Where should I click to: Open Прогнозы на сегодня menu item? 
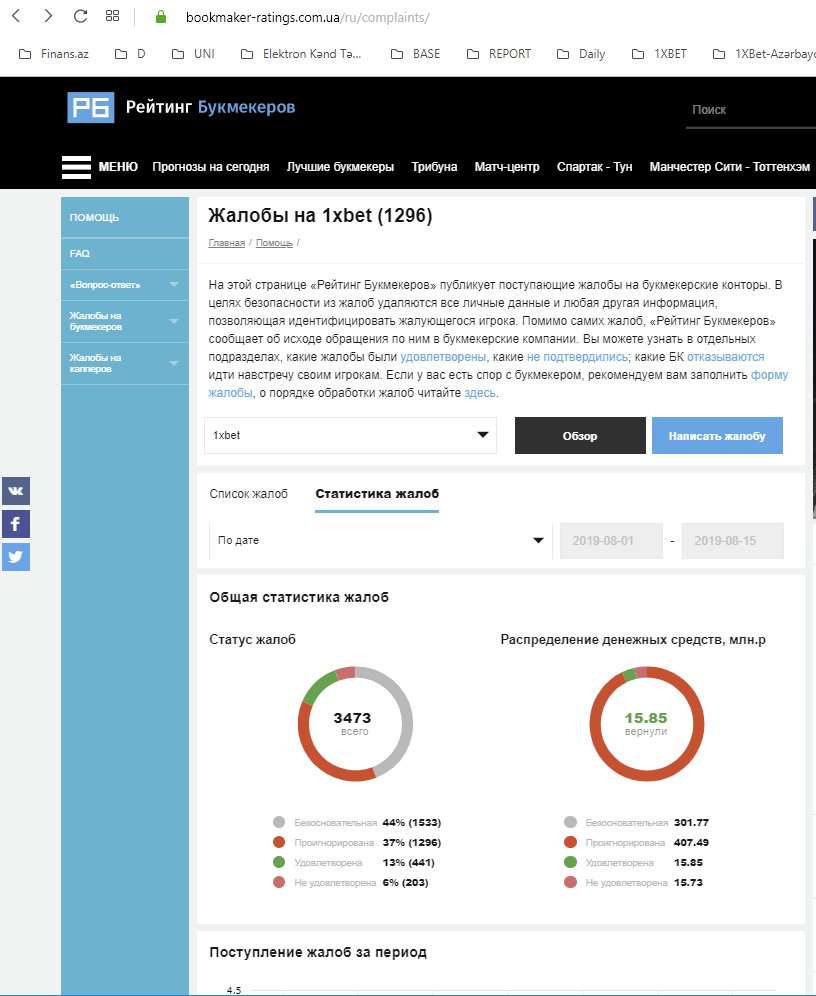pos(211,167)
